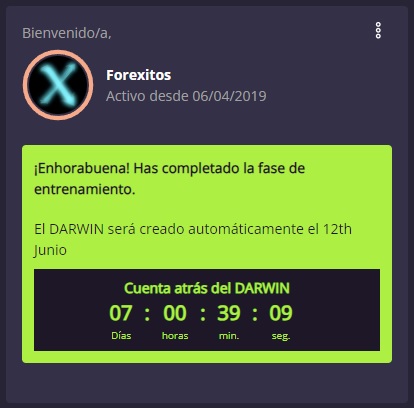Click the ¡Enhorabuena! completion message
The image size is (414, 408).
click(169, 179)
